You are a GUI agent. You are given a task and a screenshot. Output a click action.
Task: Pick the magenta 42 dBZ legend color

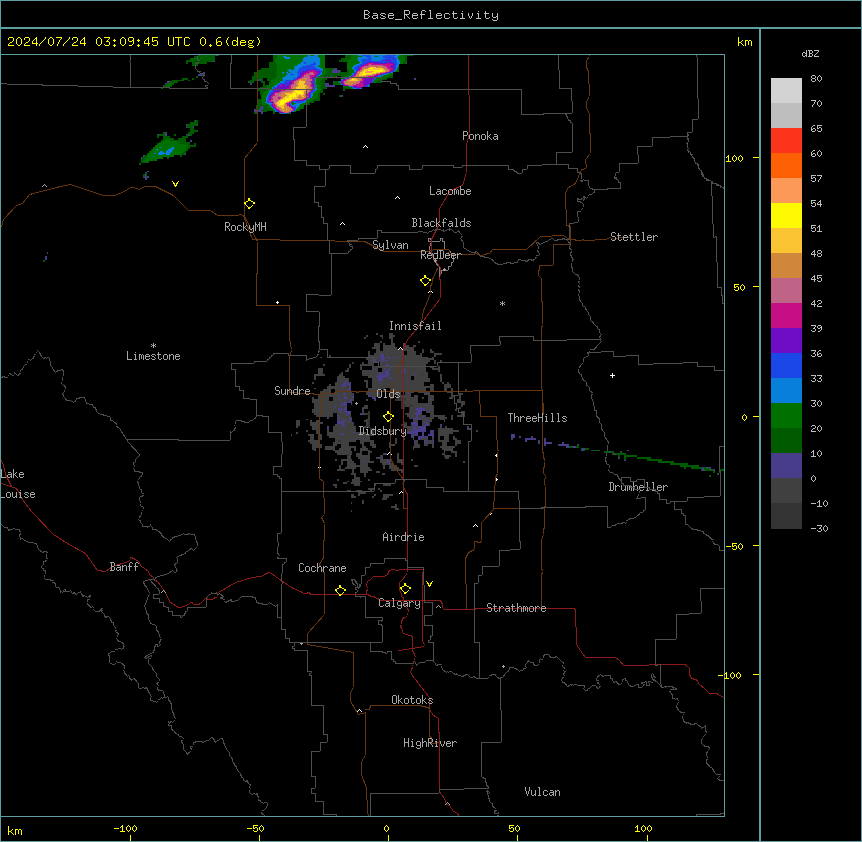786,315
